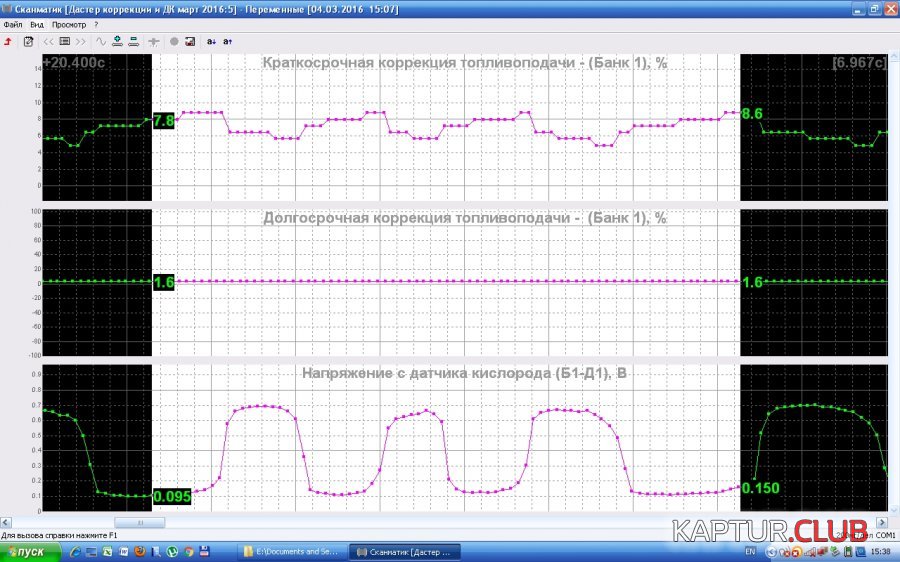Click the network signal tray icon
900x562 pixels.
[809, 552]
